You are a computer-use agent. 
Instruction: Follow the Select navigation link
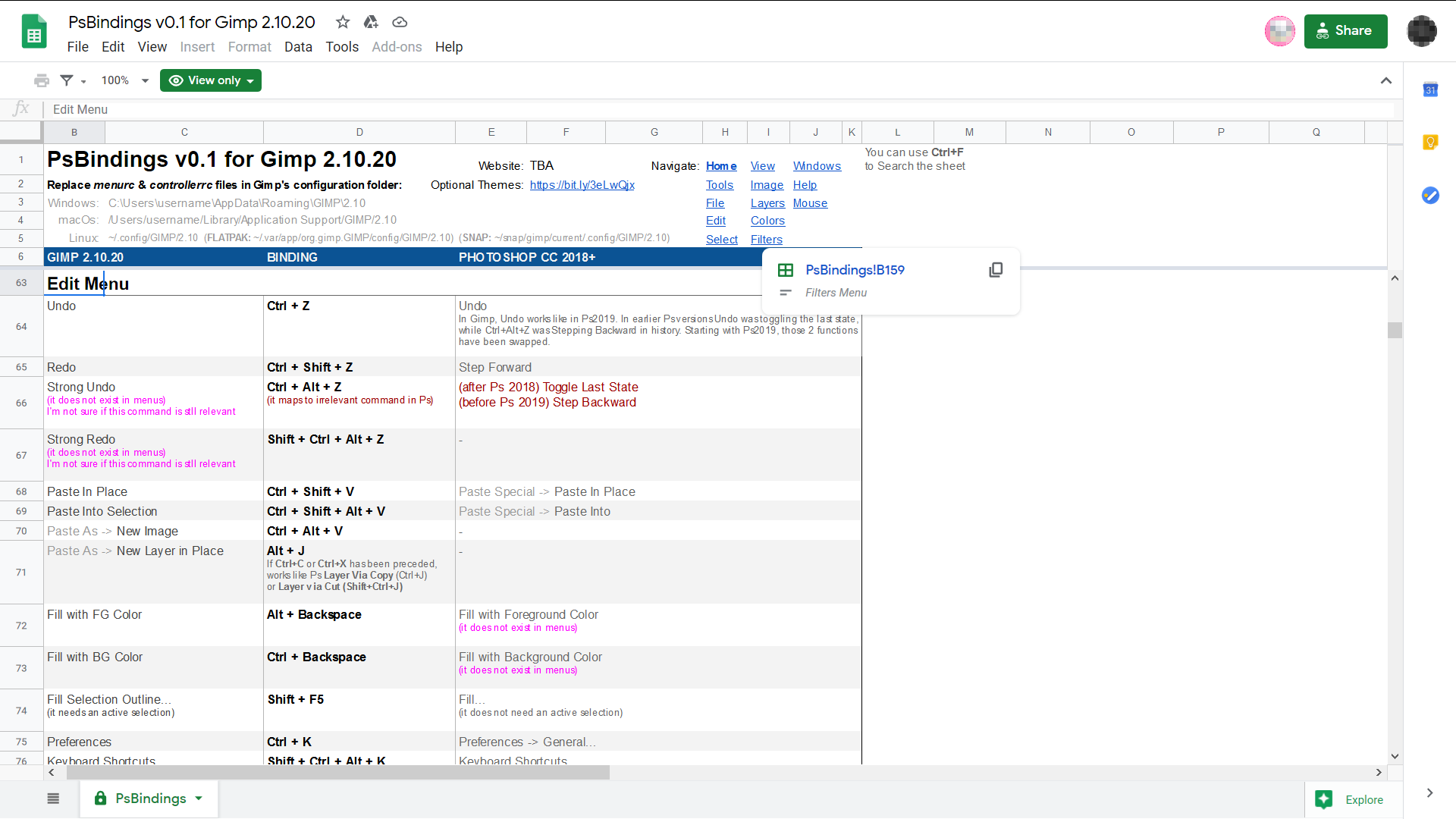[x=722, y=240]
